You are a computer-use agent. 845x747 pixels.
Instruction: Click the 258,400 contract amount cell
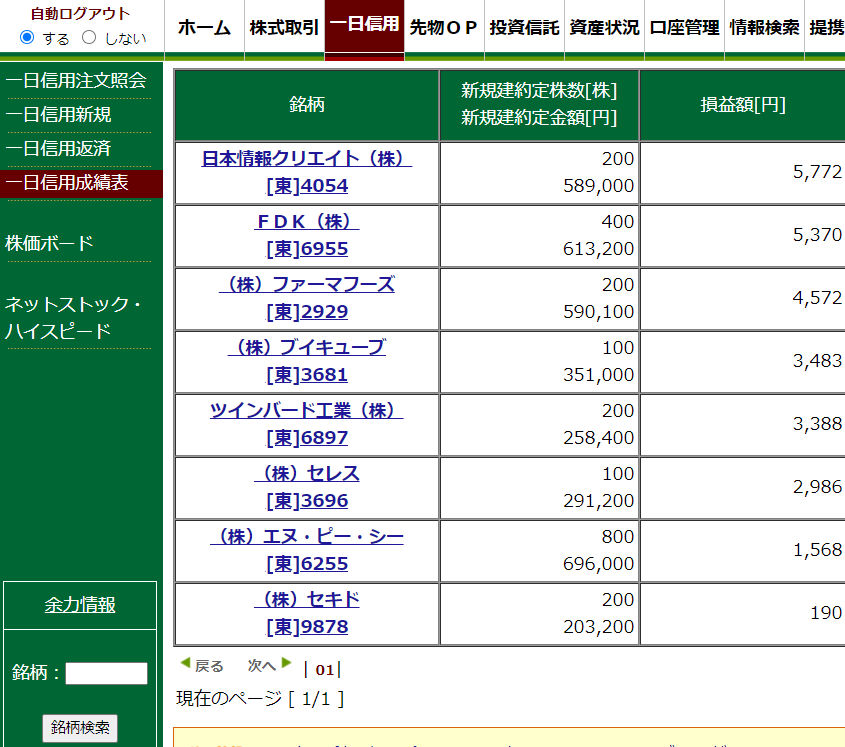(x=598, y=438)
